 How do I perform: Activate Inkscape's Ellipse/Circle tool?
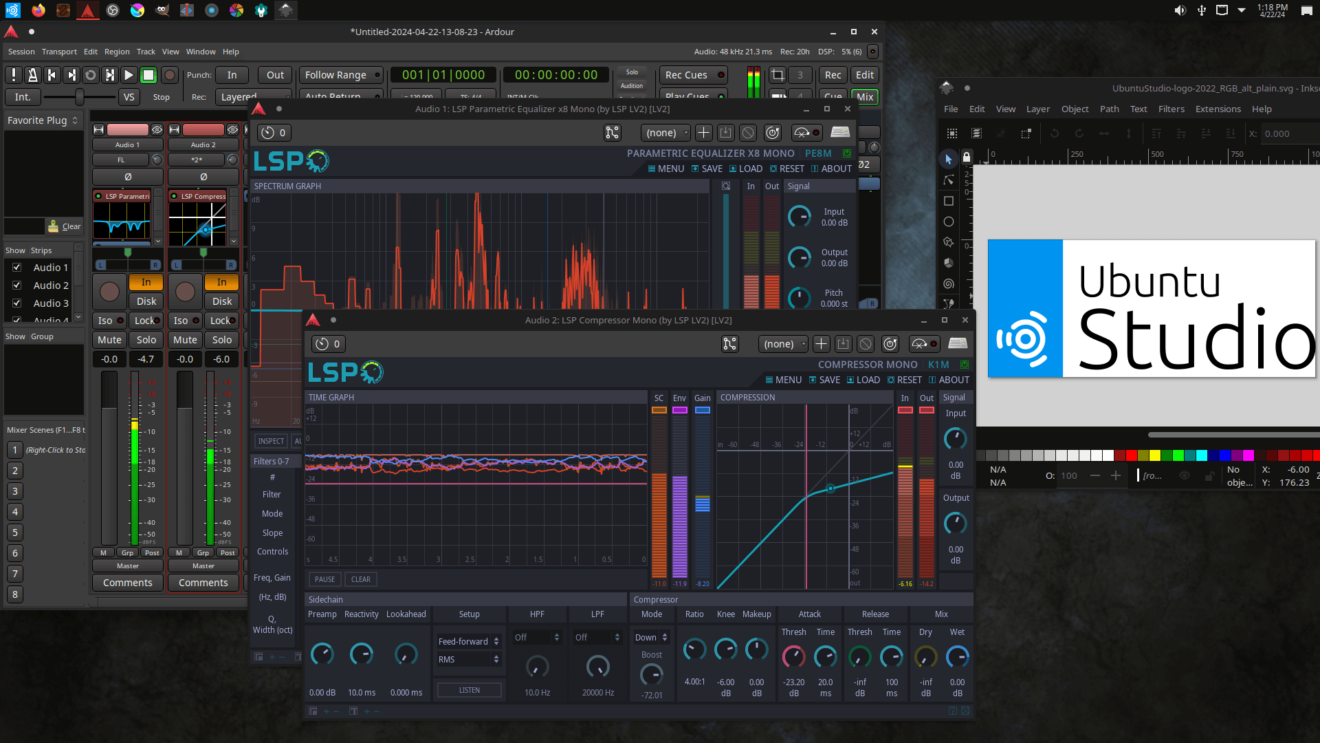point(948,220)
